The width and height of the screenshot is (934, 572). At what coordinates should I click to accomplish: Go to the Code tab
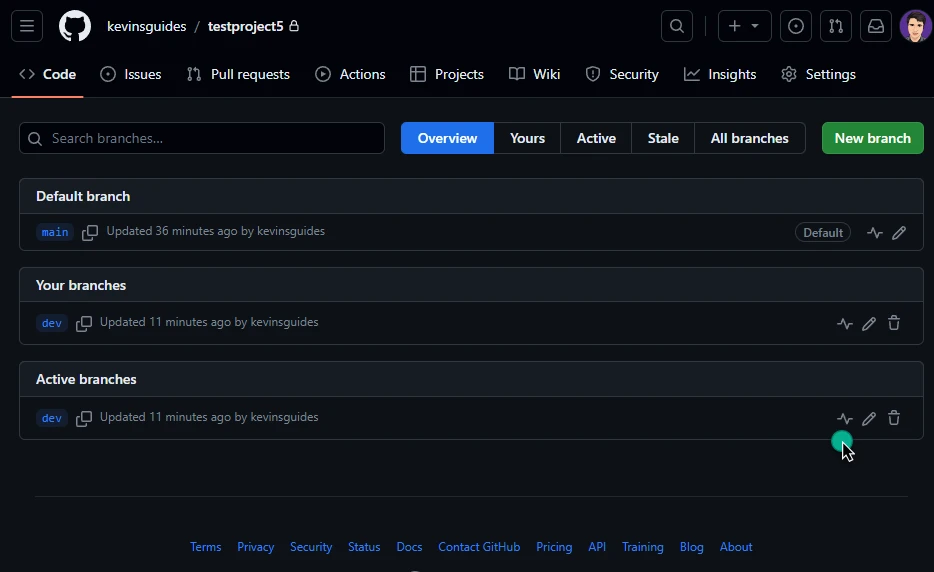(x=48, y=74)
